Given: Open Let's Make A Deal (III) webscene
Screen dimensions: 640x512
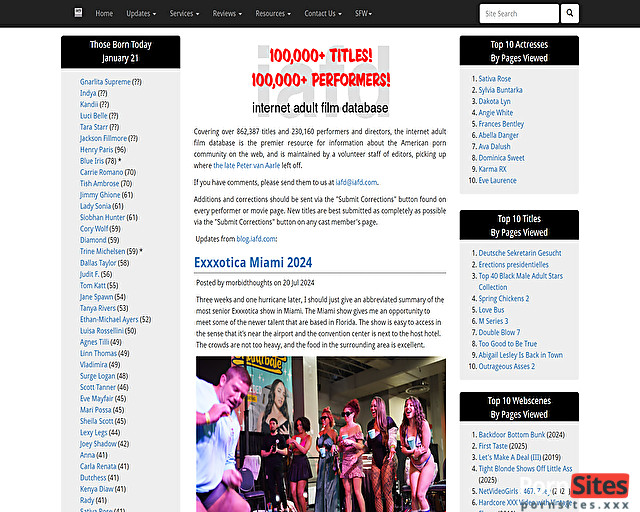Looking at the screenshot, I should (510, 457).
